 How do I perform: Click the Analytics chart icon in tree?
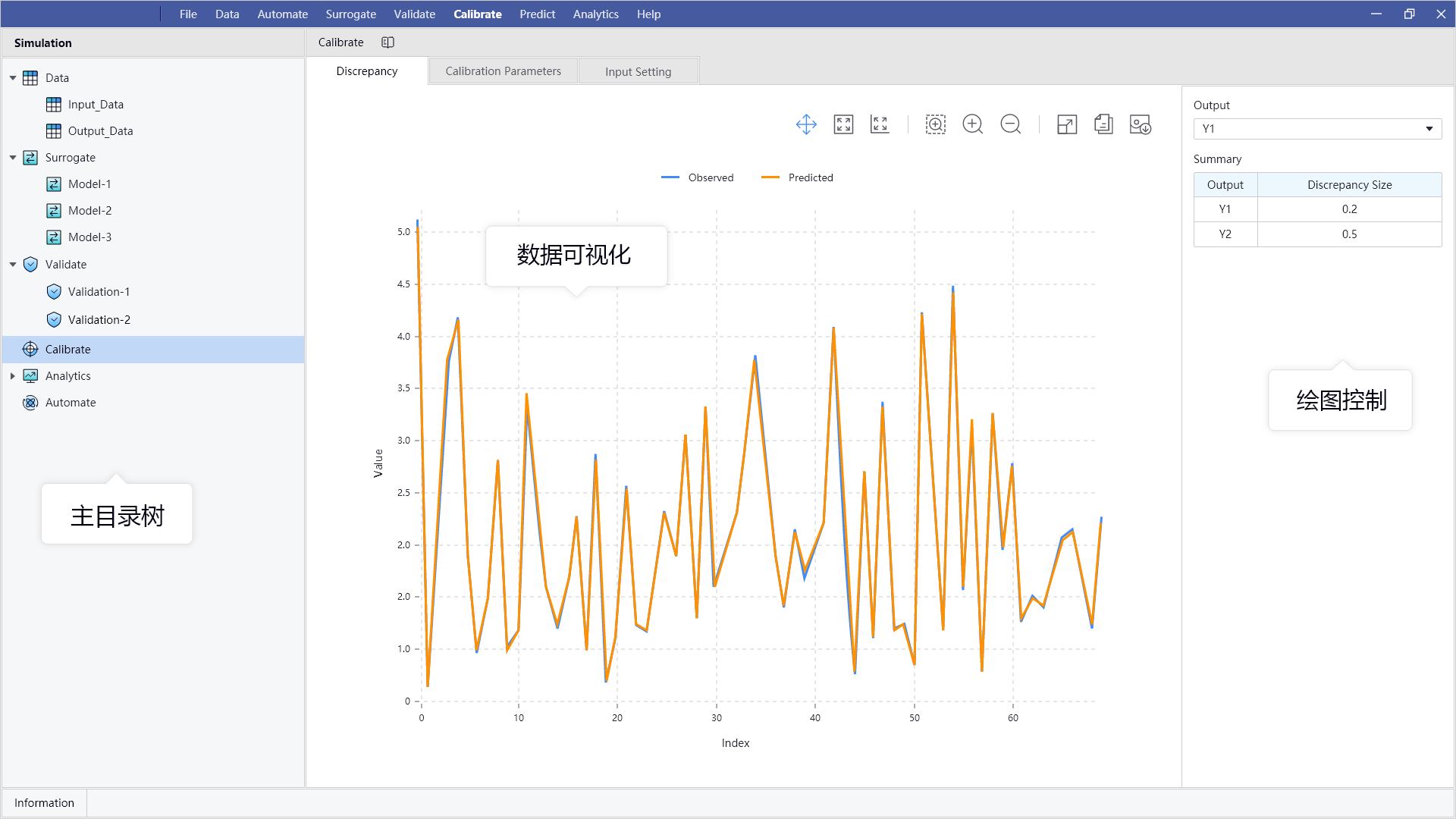point(30,376)
